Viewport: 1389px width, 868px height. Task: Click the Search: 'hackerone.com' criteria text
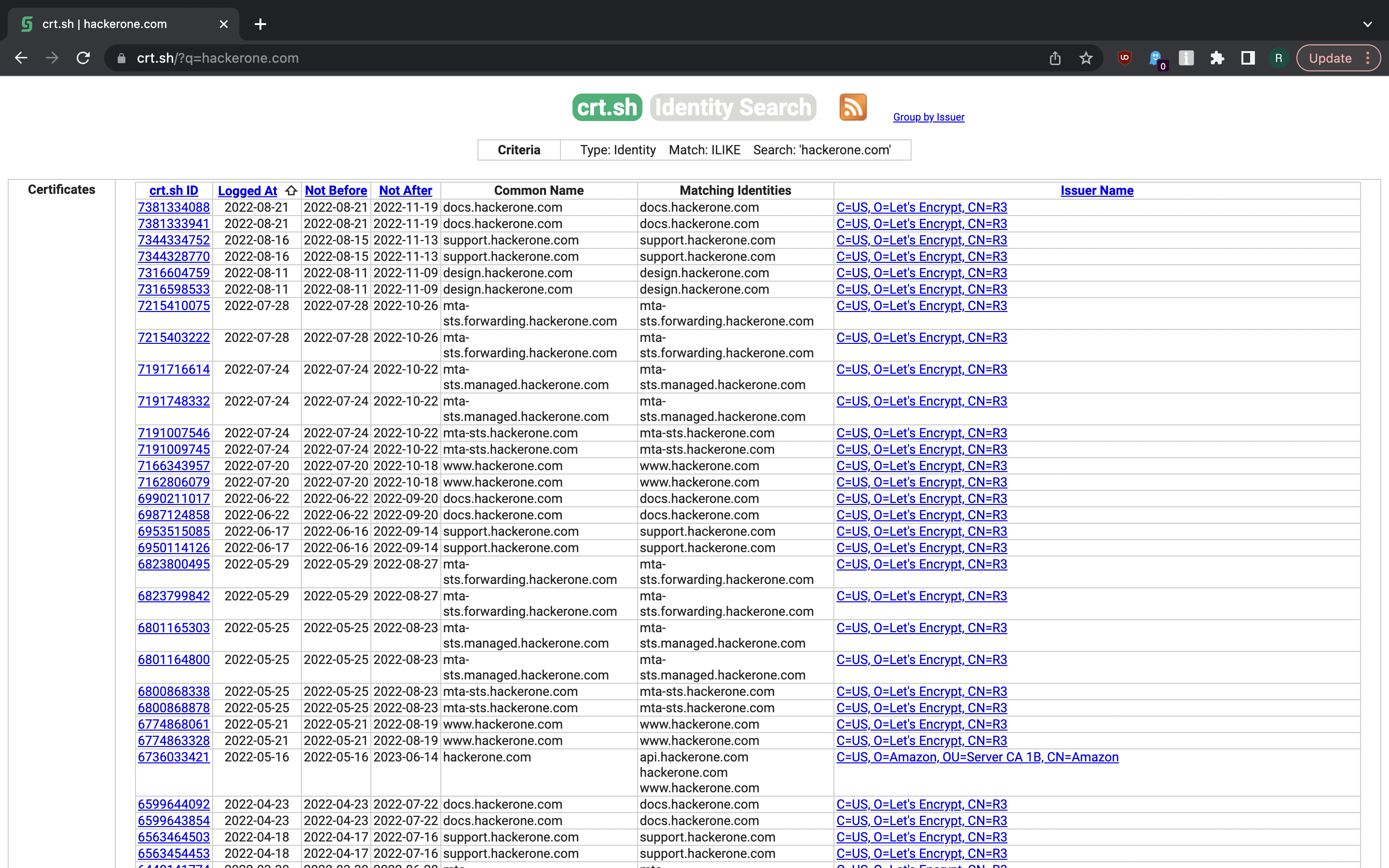[822, 150]
